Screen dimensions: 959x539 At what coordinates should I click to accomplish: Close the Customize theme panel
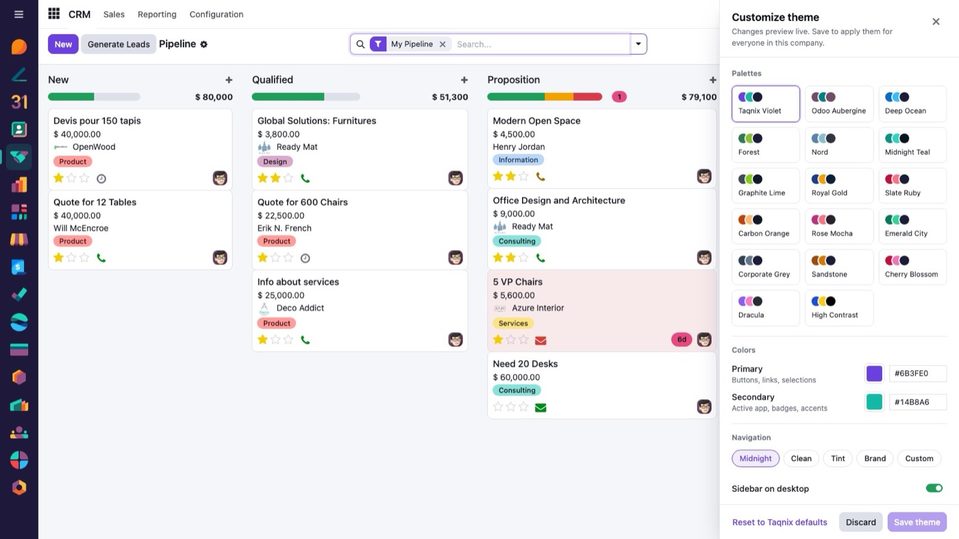936,21
